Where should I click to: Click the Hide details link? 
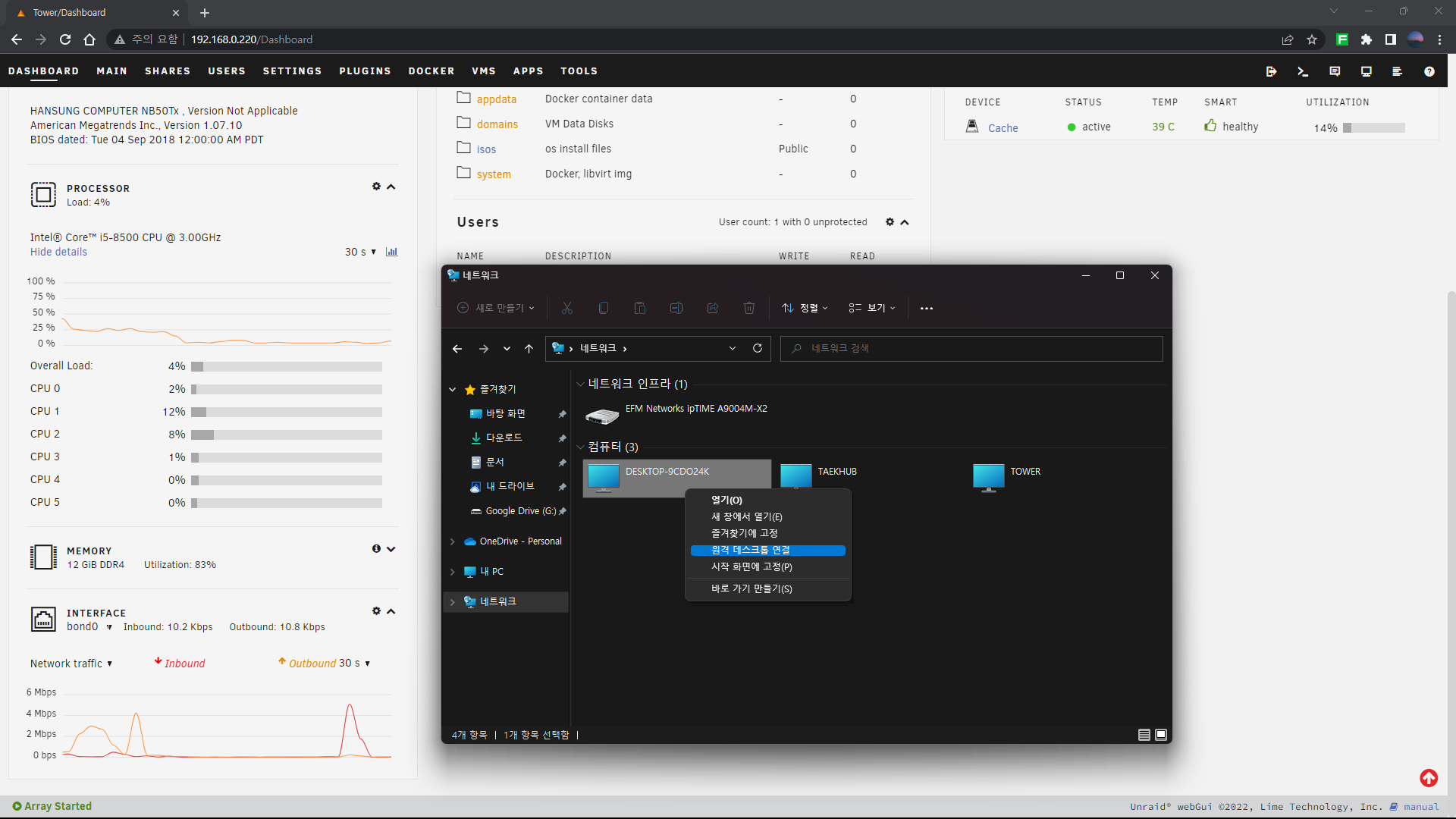pos(58,252)
